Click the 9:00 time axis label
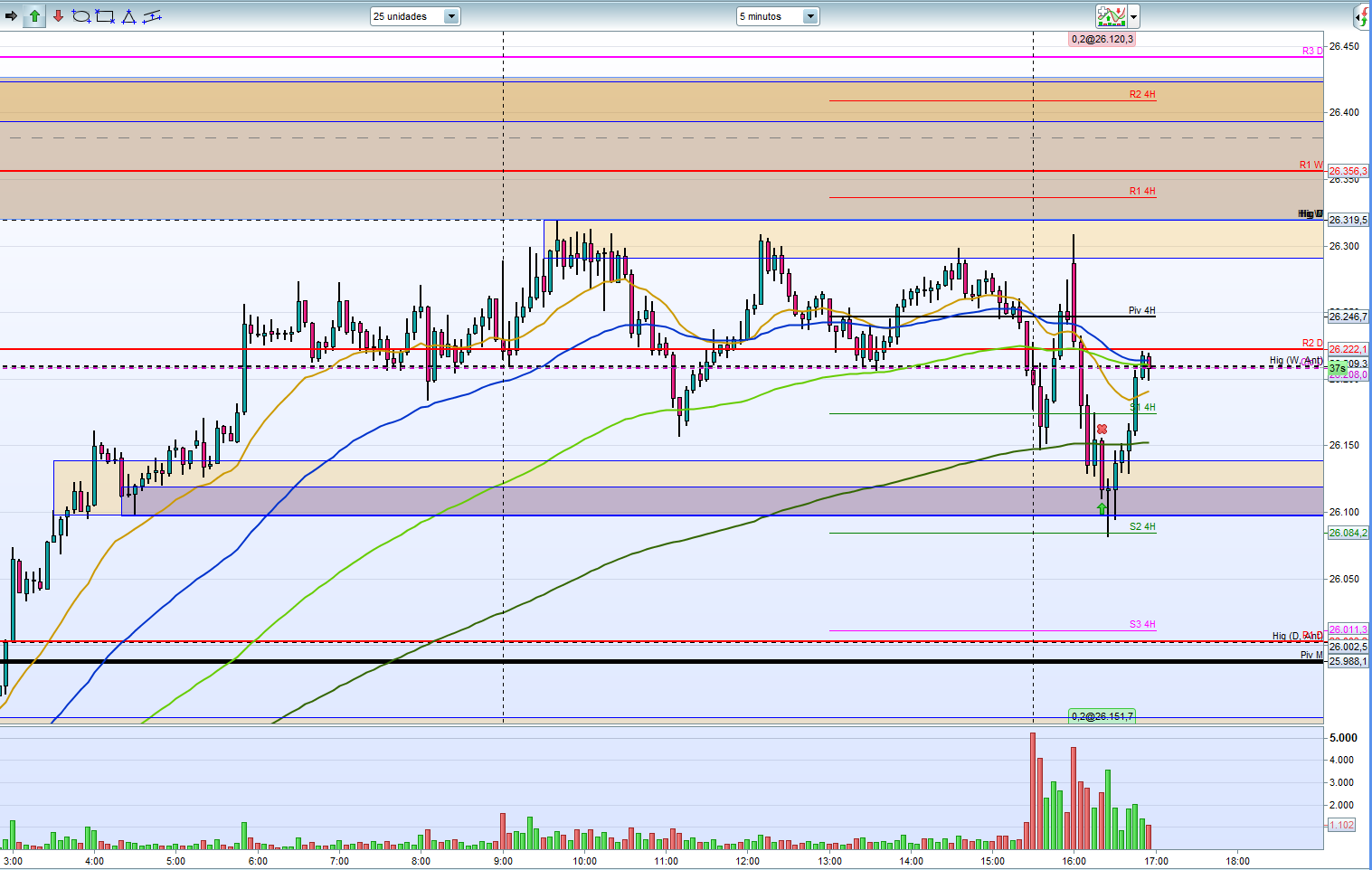The width and height of the screenshot is (1372, 870). point(503,861)
